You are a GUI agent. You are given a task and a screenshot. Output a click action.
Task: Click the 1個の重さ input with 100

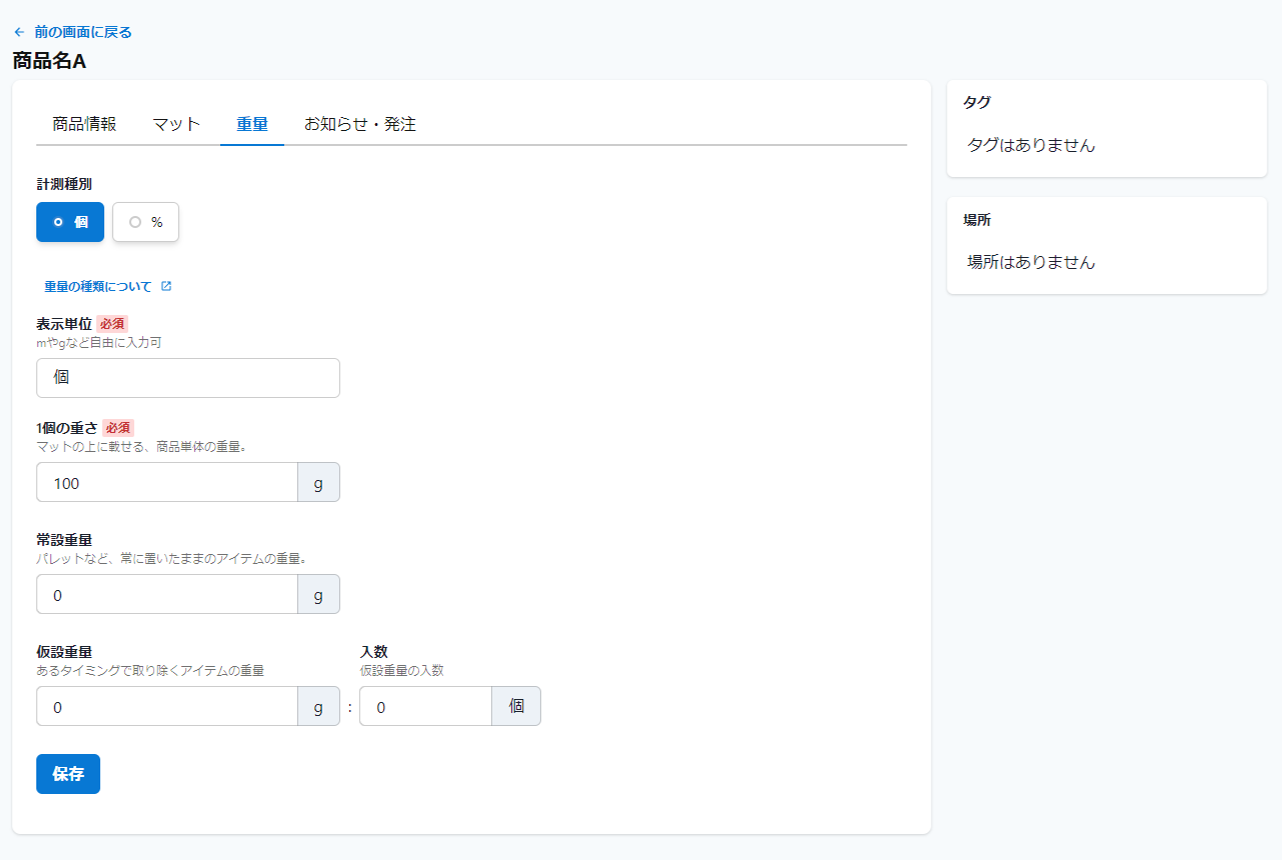coord(167,482)
